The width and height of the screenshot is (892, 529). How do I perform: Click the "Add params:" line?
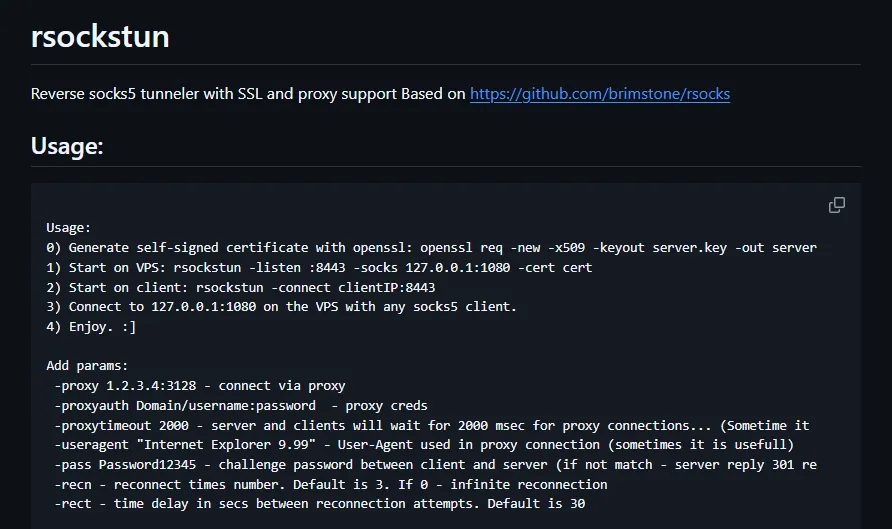pyautogui.click(x=87, y=366)
